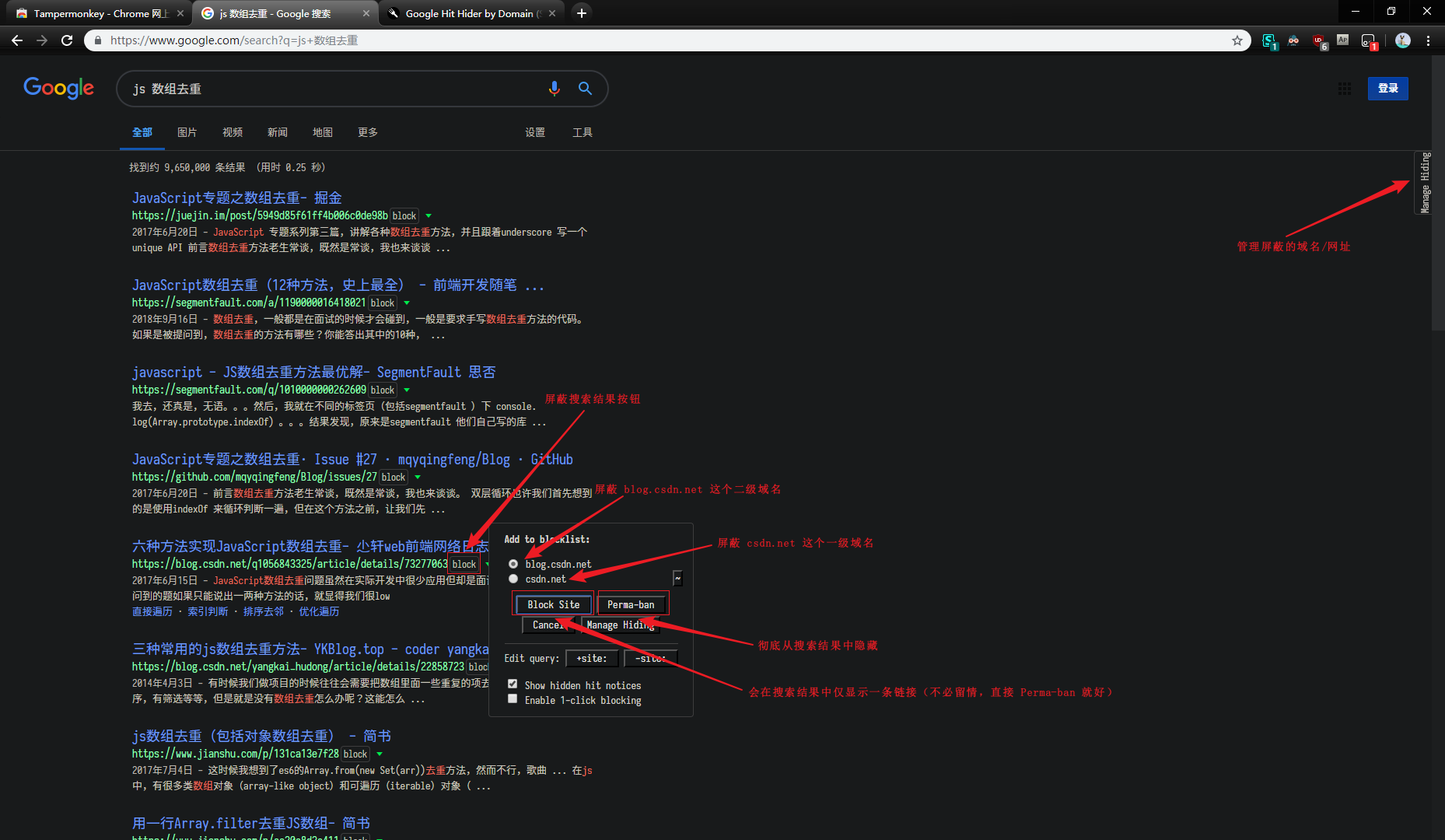Click the 登录 sign-in button
Image resolution: width=1445 pixels, height=840 pixels.
[1388, 88]
